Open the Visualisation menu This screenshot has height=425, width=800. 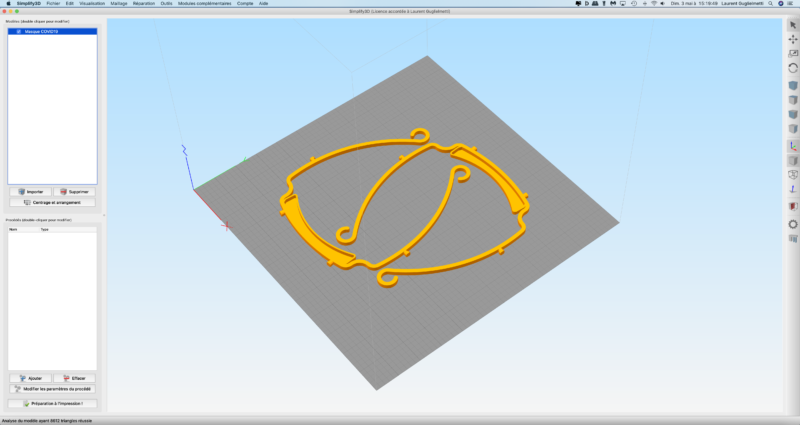pyautogui.click(x=94, y=4)
